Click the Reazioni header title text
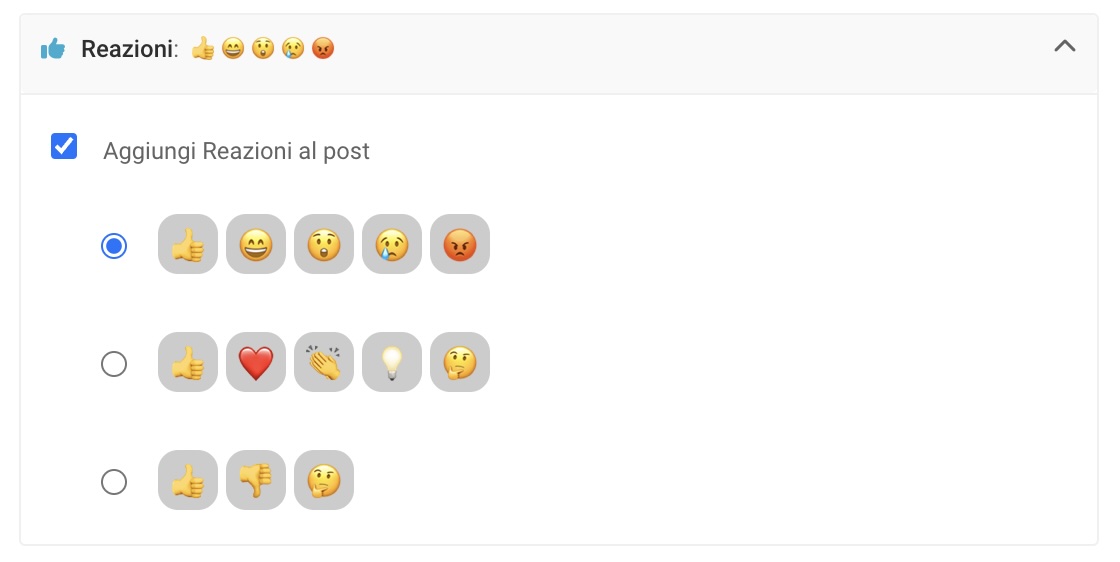The height and width of the screenshot is (562, 1120). (129, 48)
